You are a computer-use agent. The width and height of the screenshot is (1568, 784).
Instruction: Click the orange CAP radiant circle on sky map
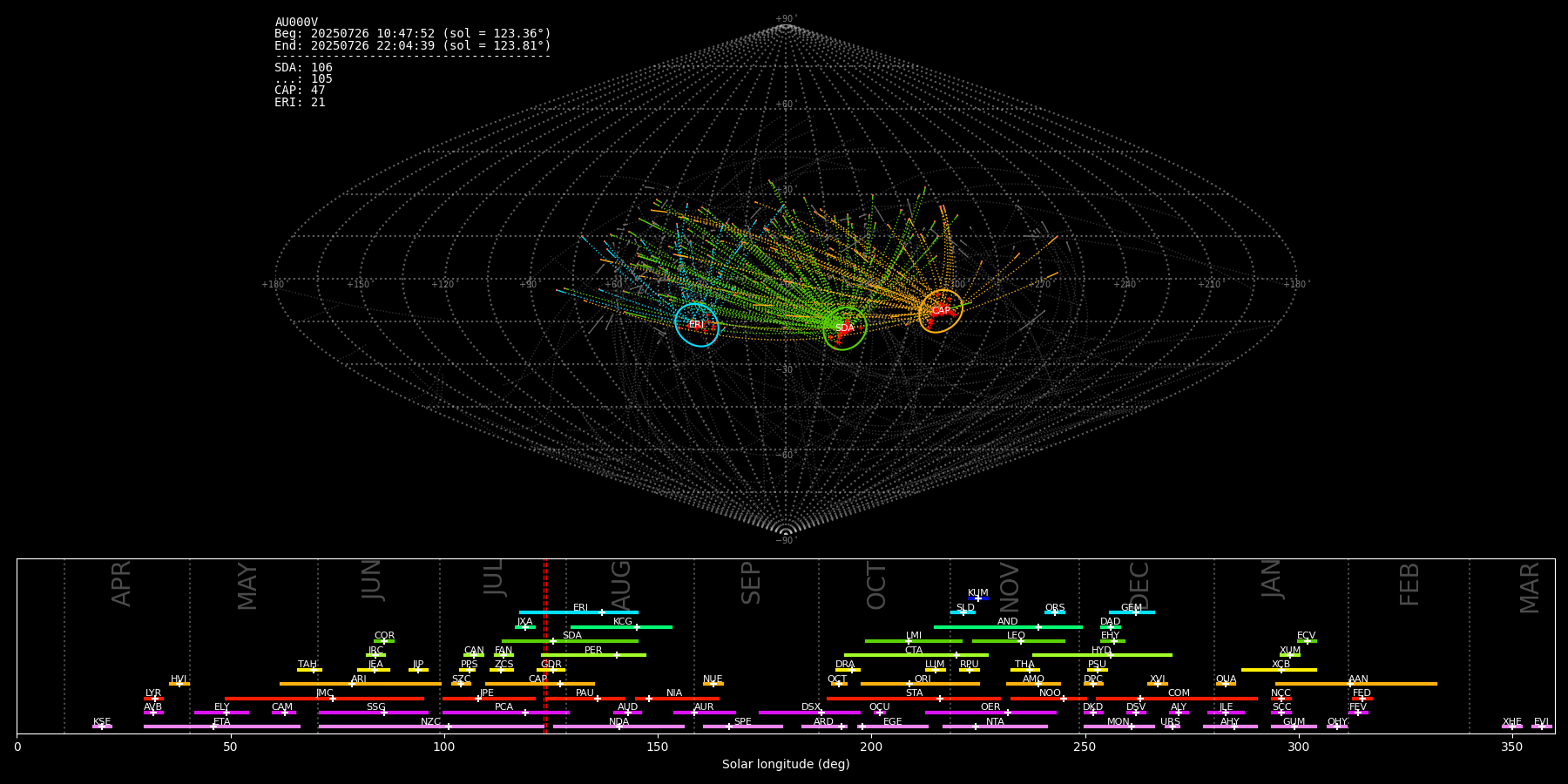tap(941, 311)
